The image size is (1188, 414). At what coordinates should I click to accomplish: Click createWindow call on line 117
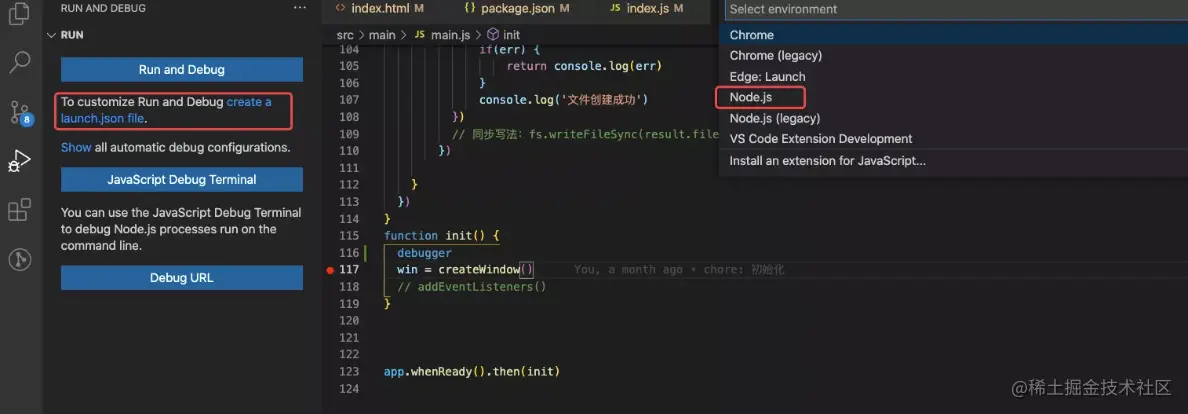486,270
